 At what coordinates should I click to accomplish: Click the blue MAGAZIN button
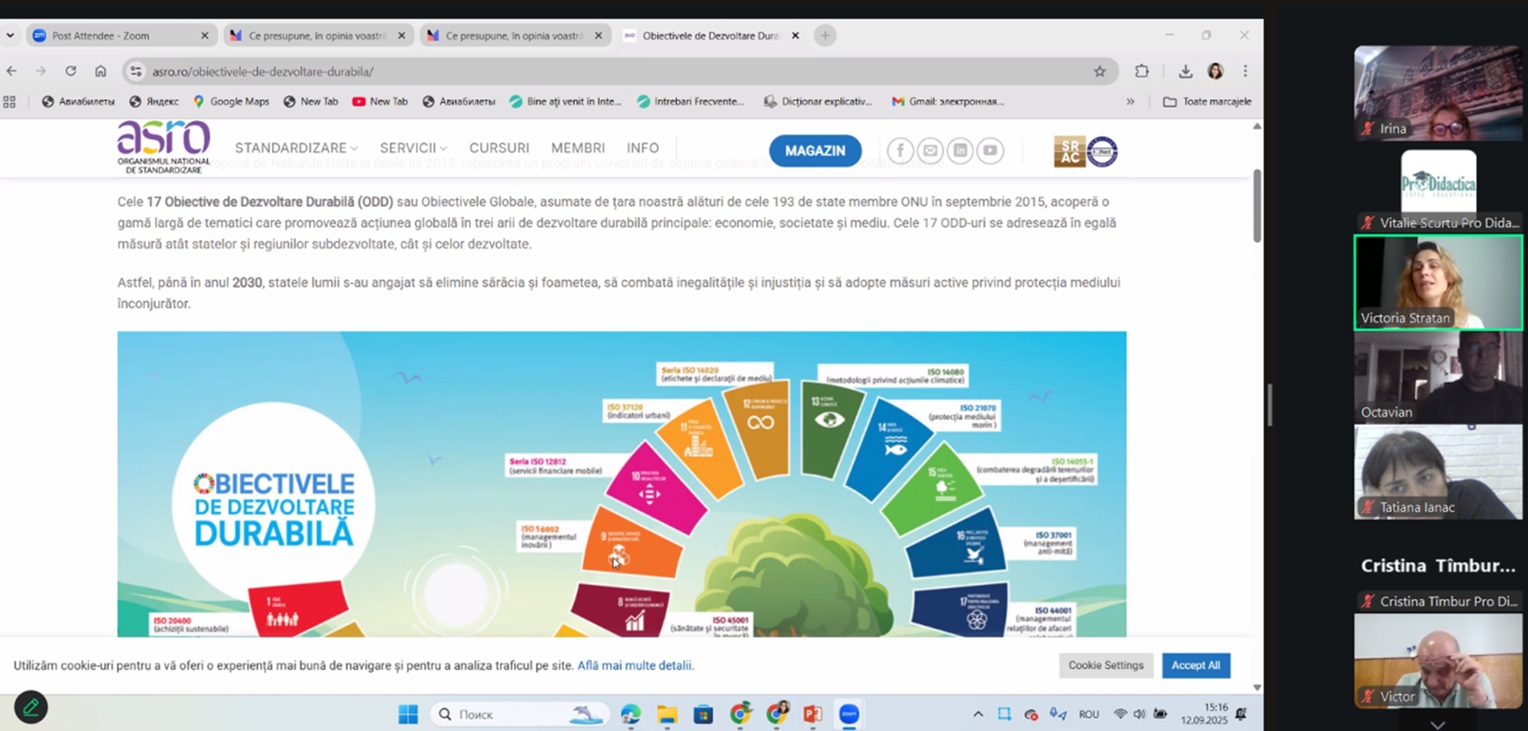point(815,151)
